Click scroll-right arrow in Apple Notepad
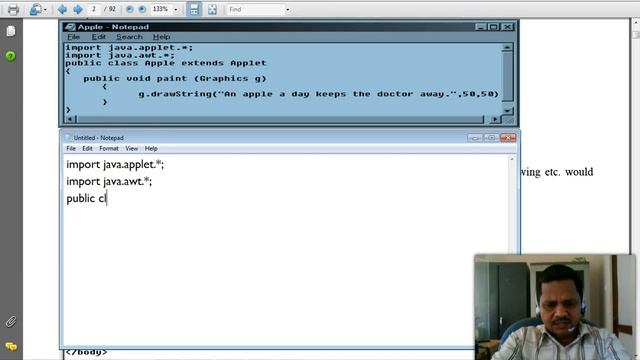This screenshot has height=360, width=640. [495, 119]
